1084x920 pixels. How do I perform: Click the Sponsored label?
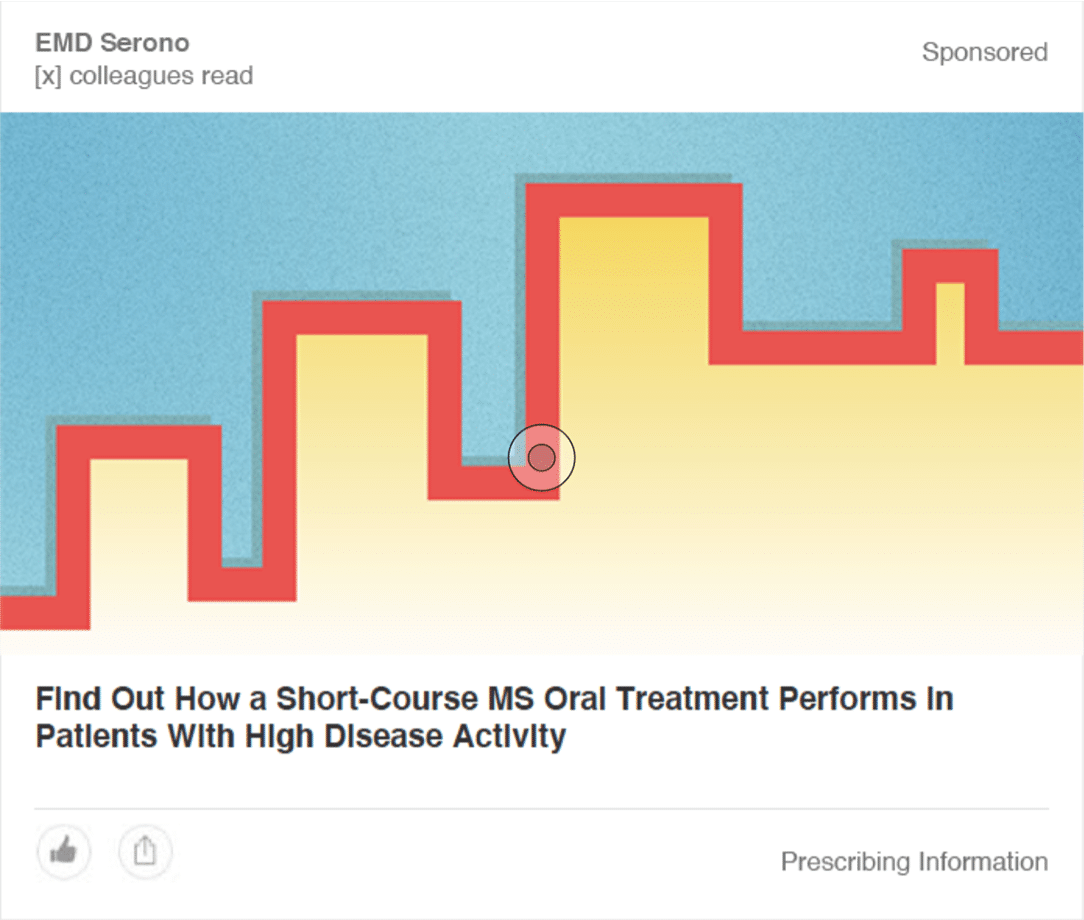[984, 52]
